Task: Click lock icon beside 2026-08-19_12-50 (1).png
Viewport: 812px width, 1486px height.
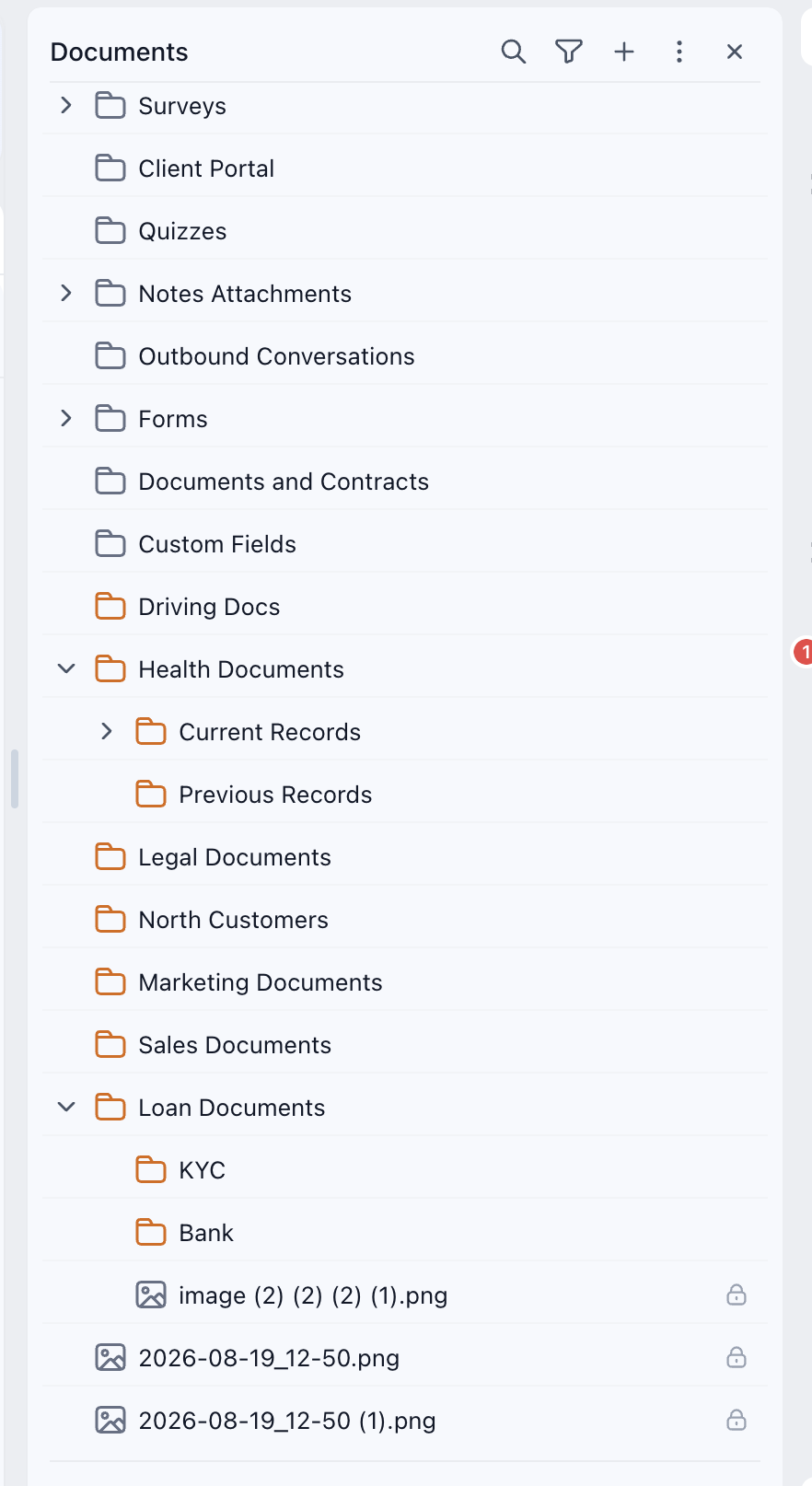Action: 737,1420
